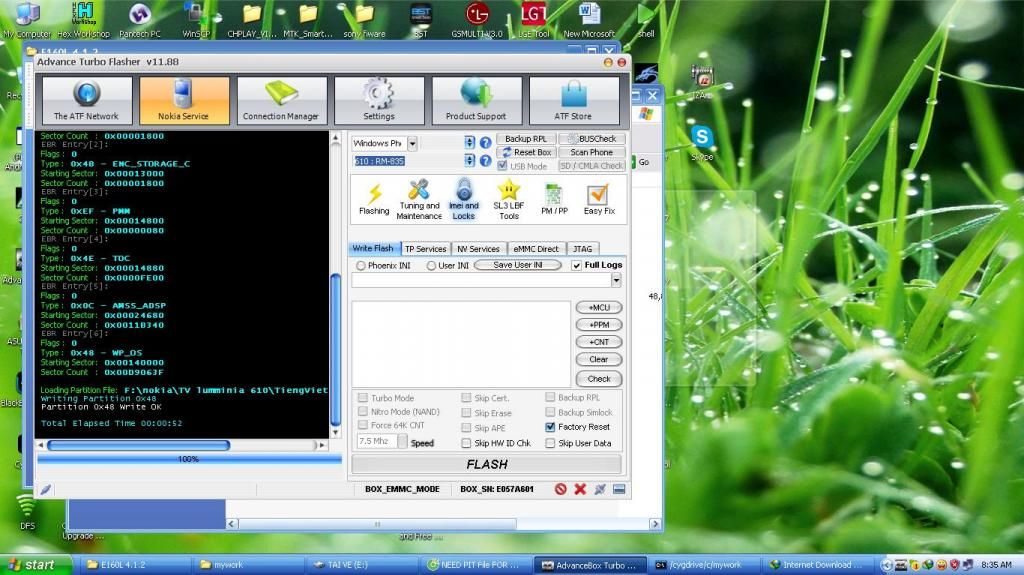Click help icon beside Windows Phone dropdown
The image size is (1024, 575).
tap(485, 142)
